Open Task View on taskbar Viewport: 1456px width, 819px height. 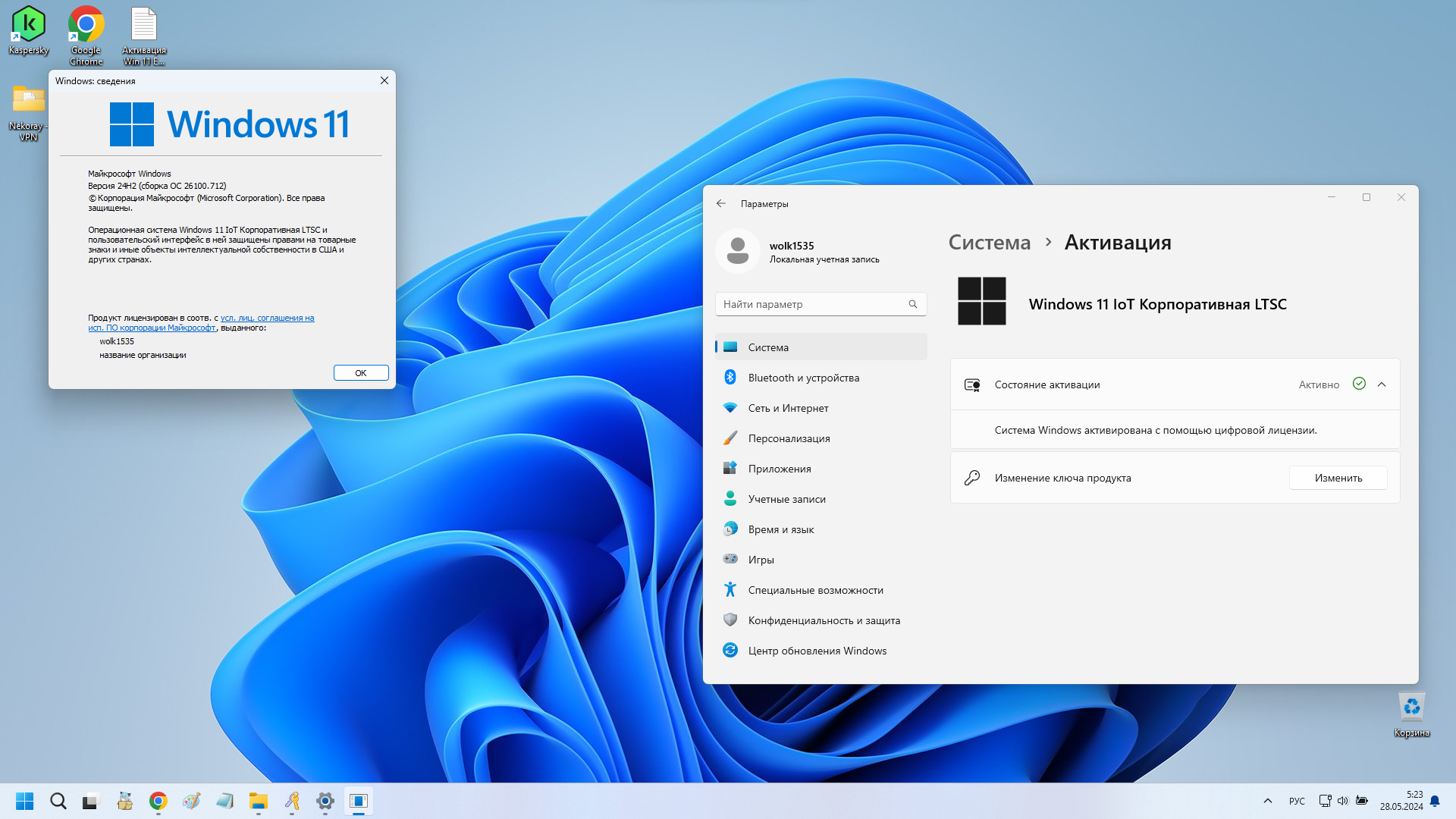point(91,801)
